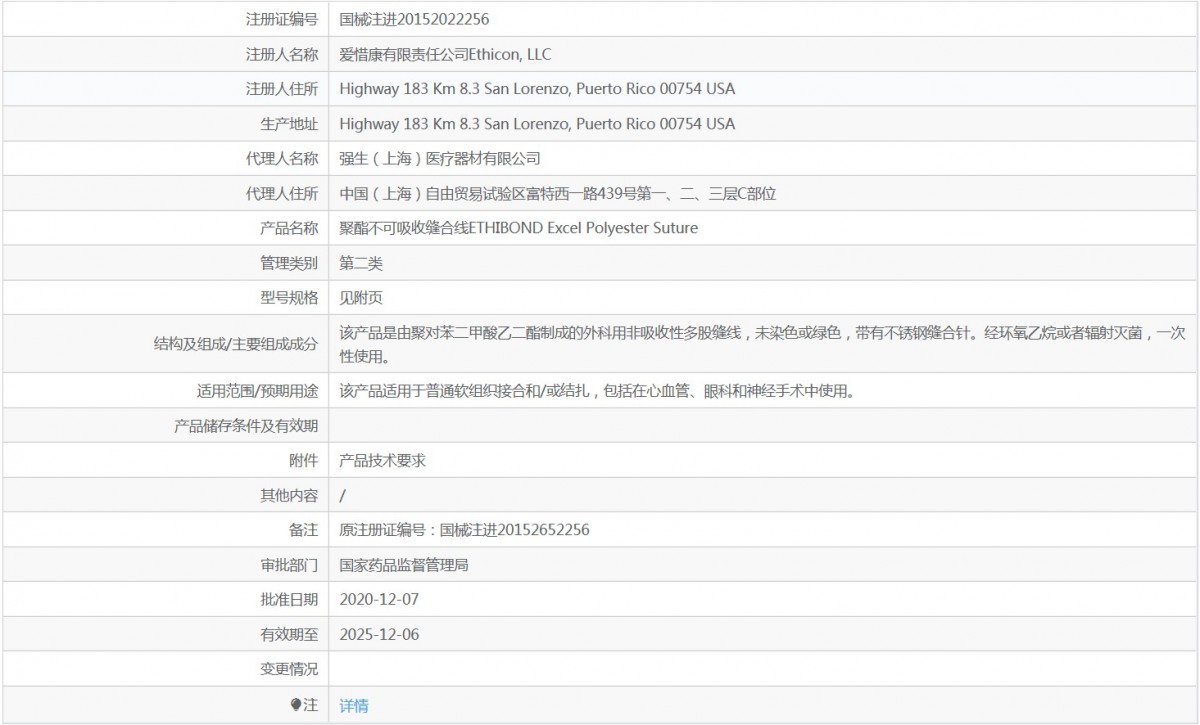Click the 代理人名称 label

282,158
